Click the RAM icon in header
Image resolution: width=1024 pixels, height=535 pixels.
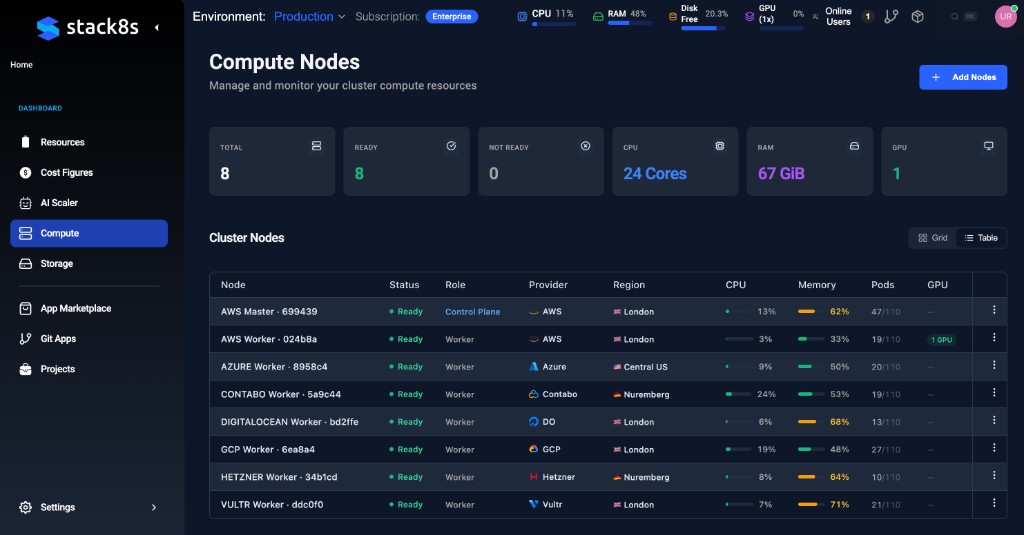598,17
